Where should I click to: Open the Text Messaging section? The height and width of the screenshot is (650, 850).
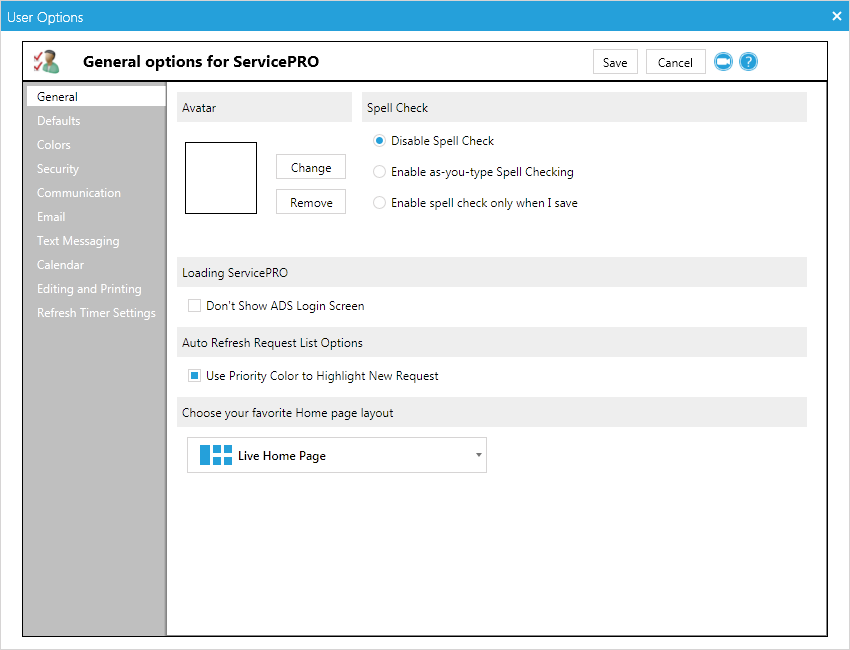(x=78, y=241)
